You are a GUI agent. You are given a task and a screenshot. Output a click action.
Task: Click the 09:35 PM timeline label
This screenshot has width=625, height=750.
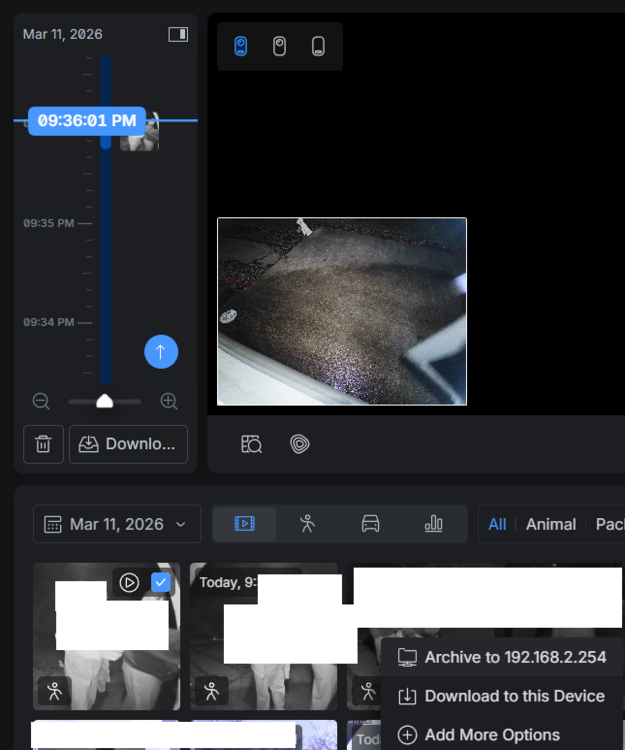point(48,223)
